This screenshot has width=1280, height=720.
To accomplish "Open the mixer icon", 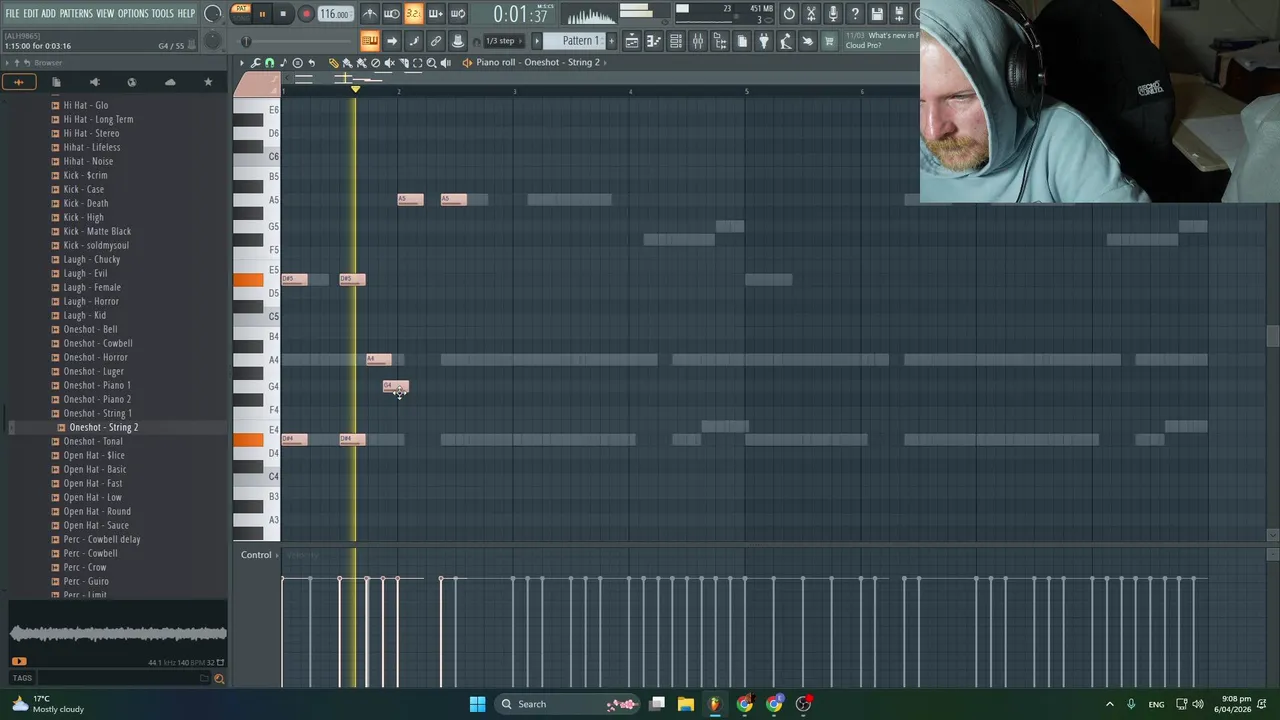I will point(697,41).
